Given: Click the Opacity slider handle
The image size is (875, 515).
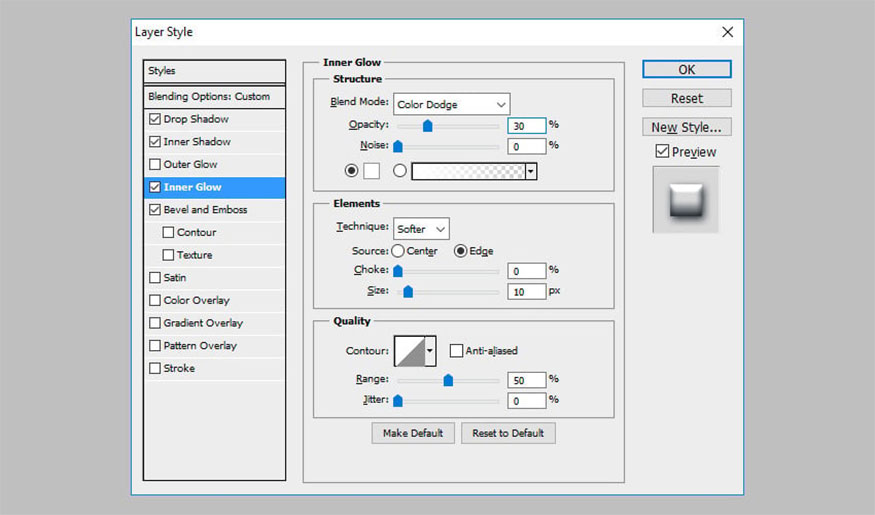Looking at the screenshot, I should coord(427,126).
